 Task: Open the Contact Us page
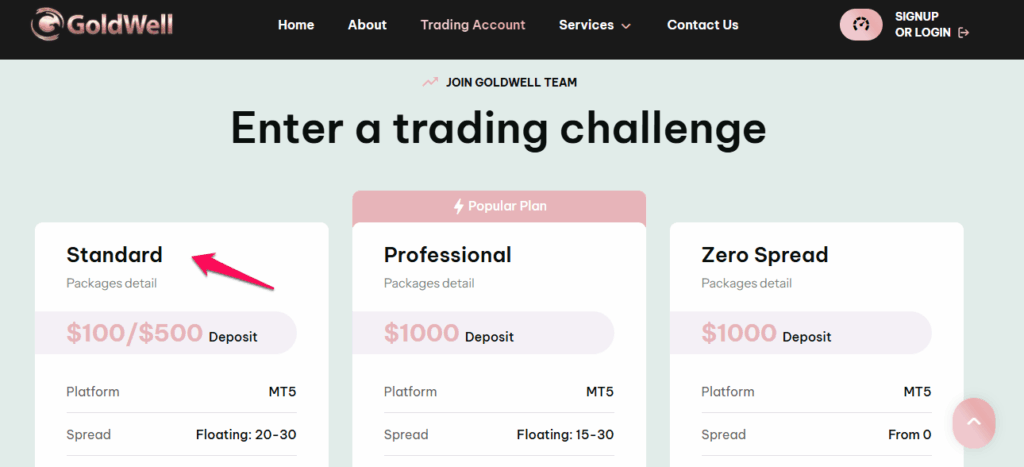pos(703,25)
